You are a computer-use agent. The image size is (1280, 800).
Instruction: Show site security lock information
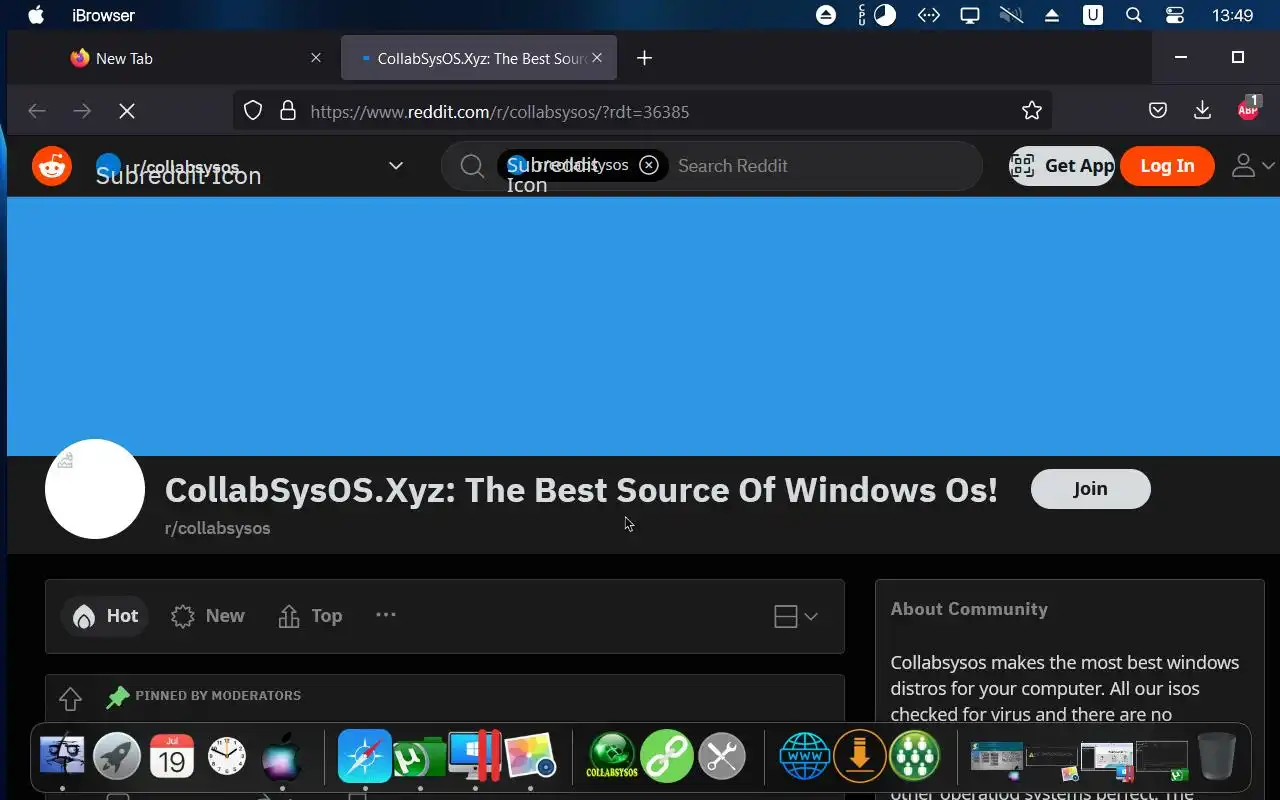point(288,111)
